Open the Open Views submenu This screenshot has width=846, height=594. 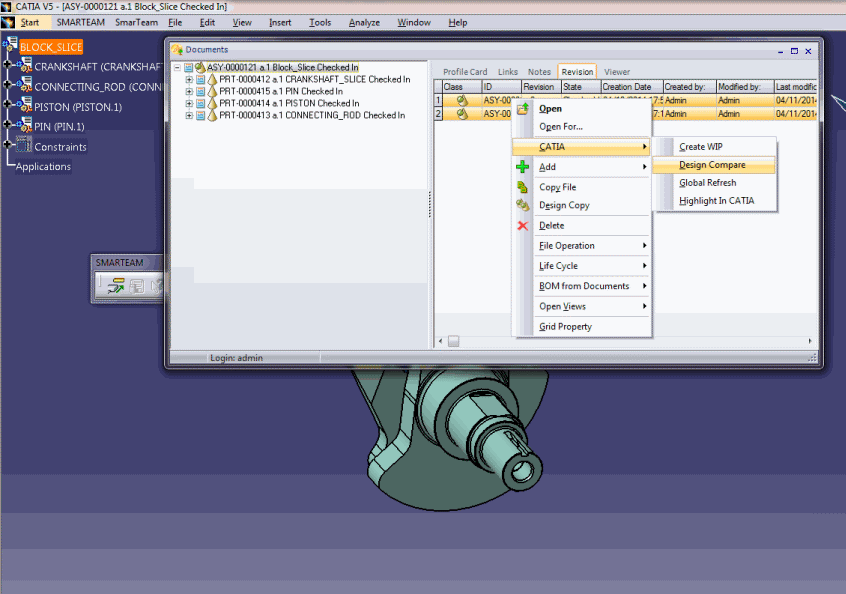coord(582,306)
